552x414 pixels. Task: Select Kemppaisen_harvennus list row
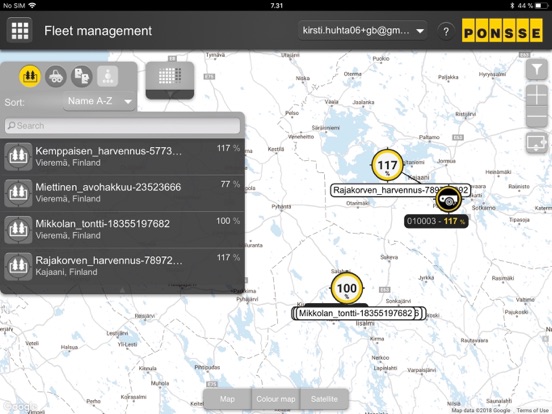pyautogui.click(x=123, y=157)
